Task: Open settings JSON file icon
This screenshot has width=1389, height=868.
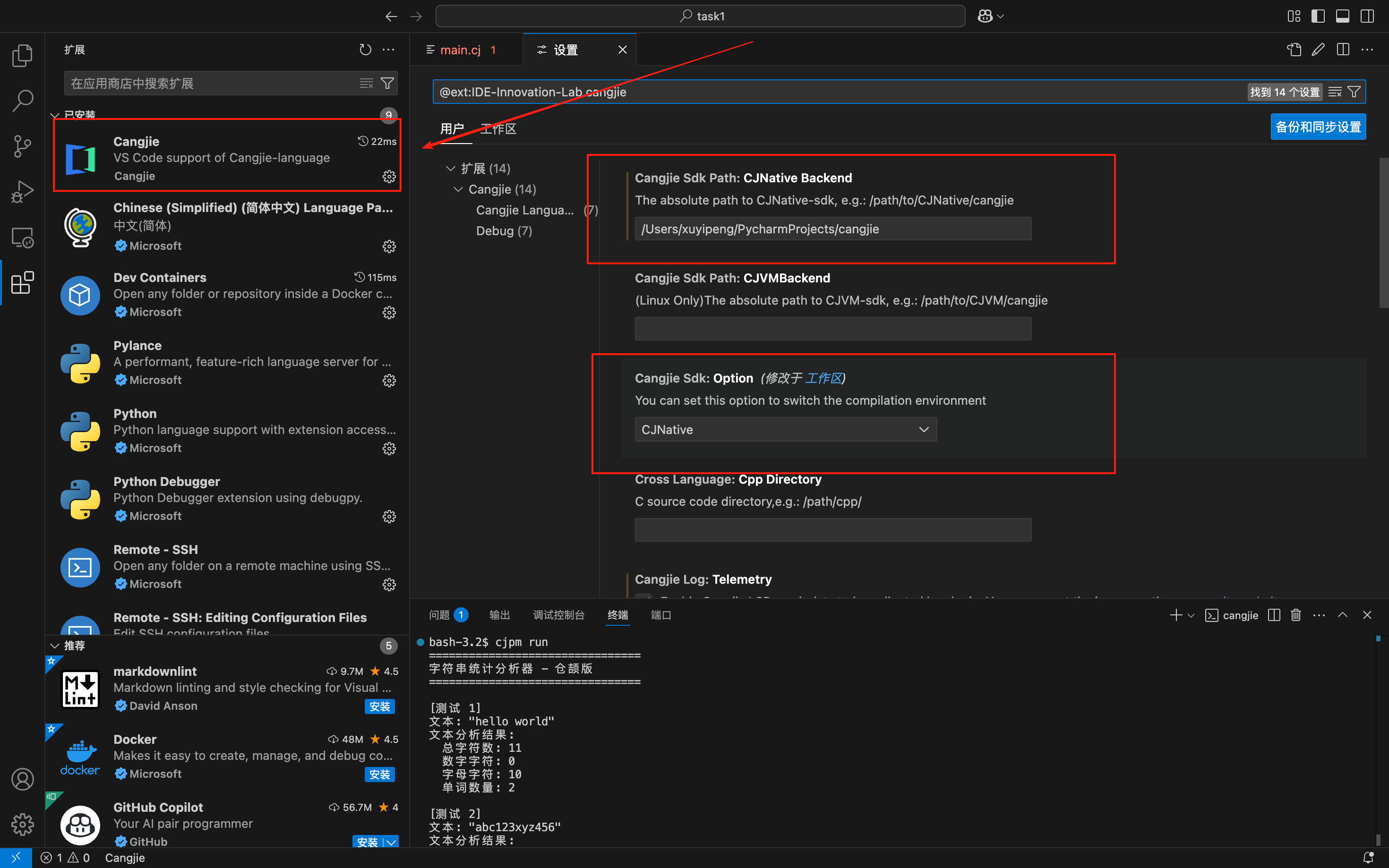Action: pos(1294,50)
